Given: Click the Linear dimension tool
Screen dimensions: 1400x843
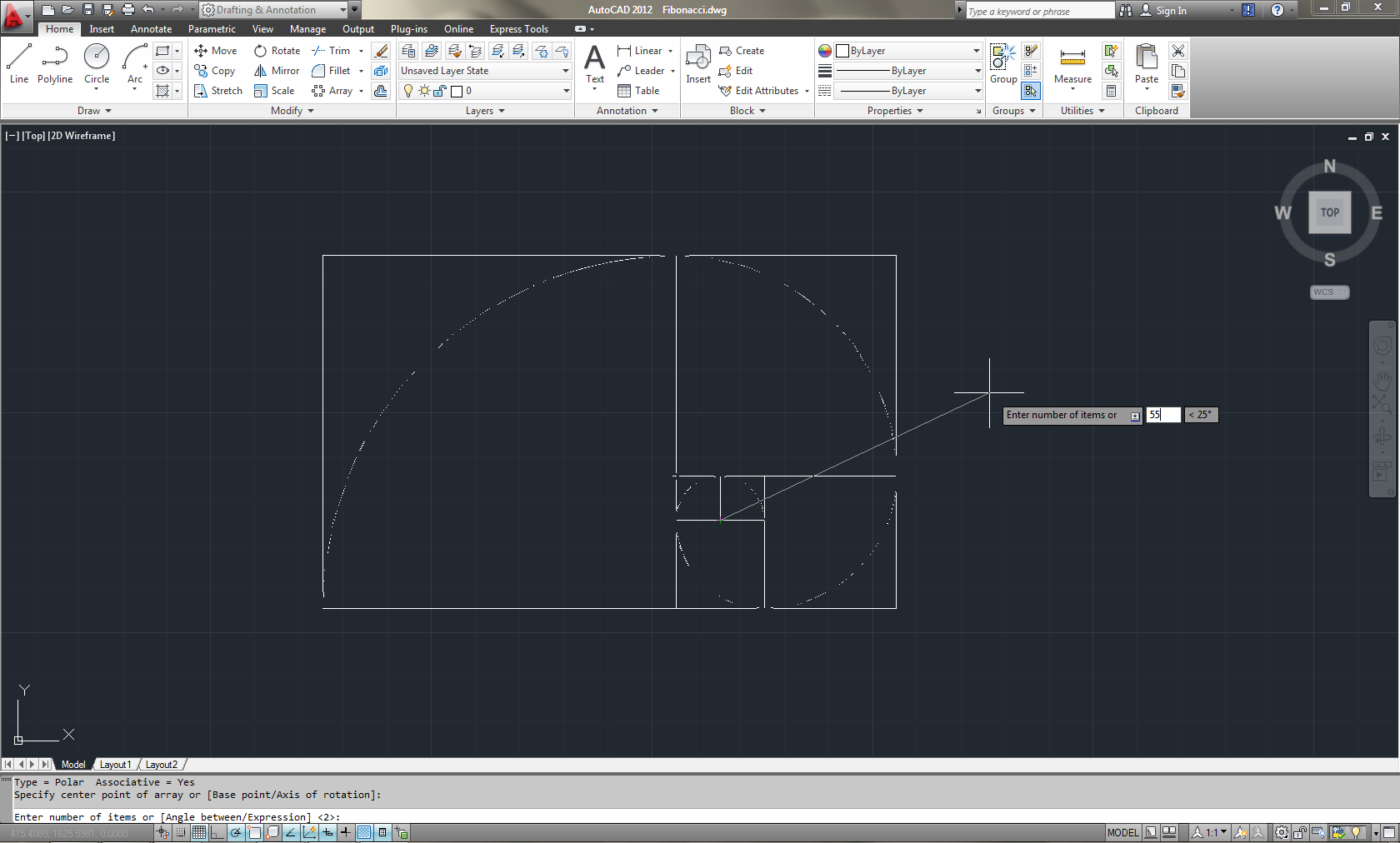Looking at the screenshot, I should pyautogui.click(x=640, y=51).
